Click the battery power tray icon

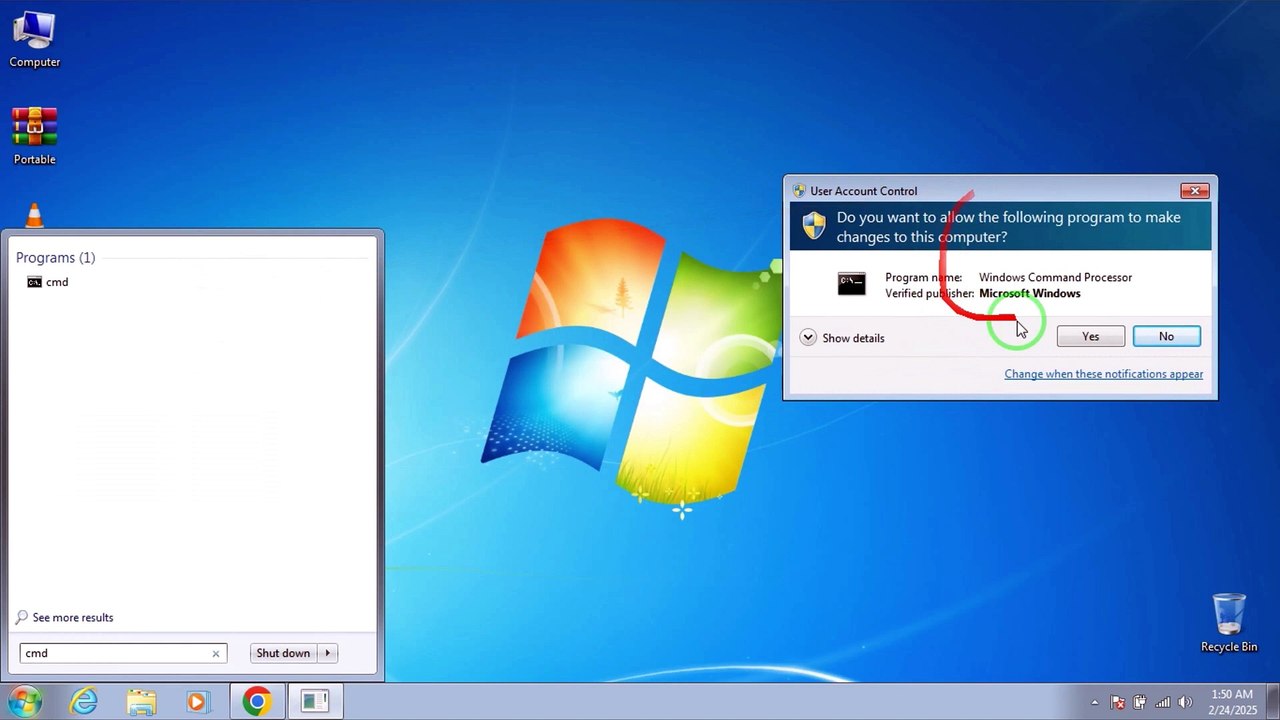coord(1140,702)
